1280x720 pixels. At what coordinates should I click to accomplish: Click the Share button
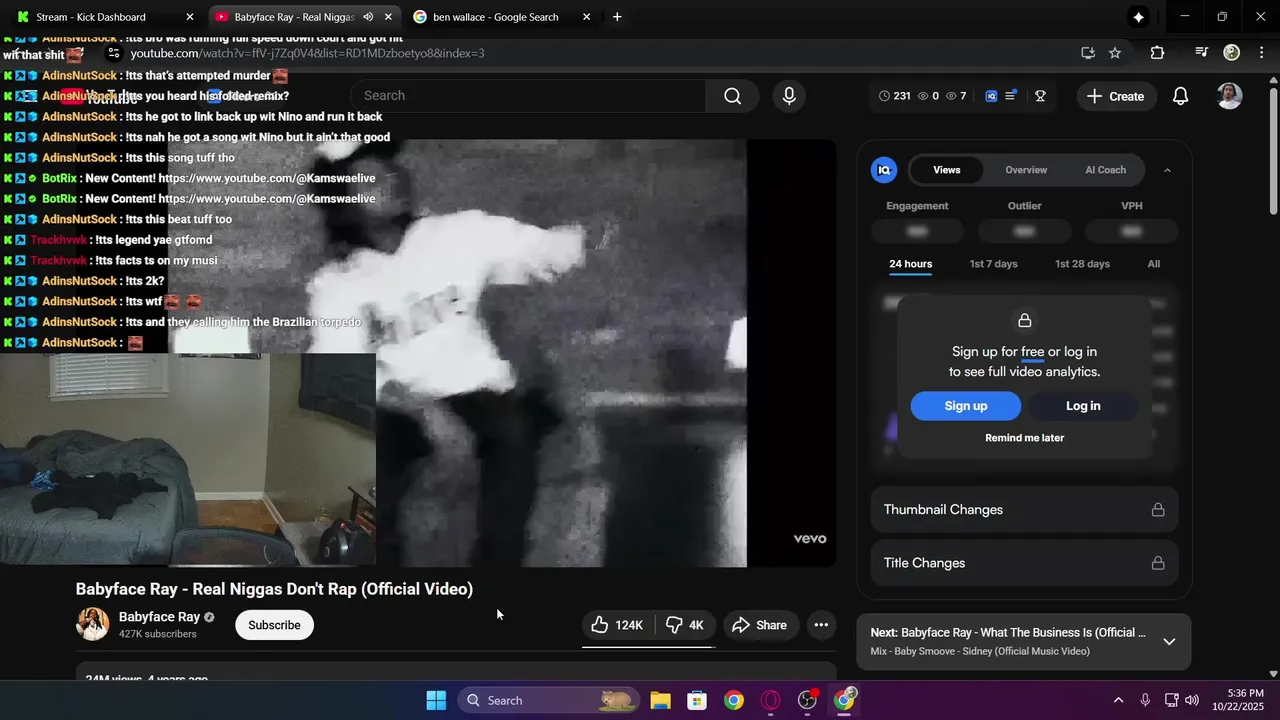point(761,625)
